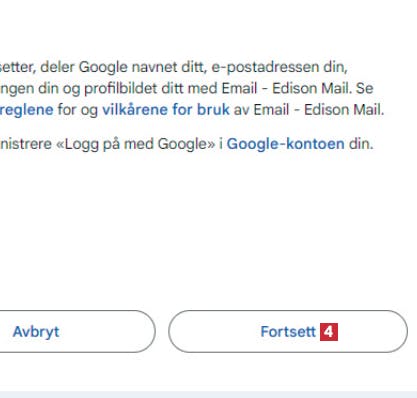This screenshot has width=417, height=398.
Task: Open the Google-kontoen link
Action: pyautogui.click(x=286, y=144)
